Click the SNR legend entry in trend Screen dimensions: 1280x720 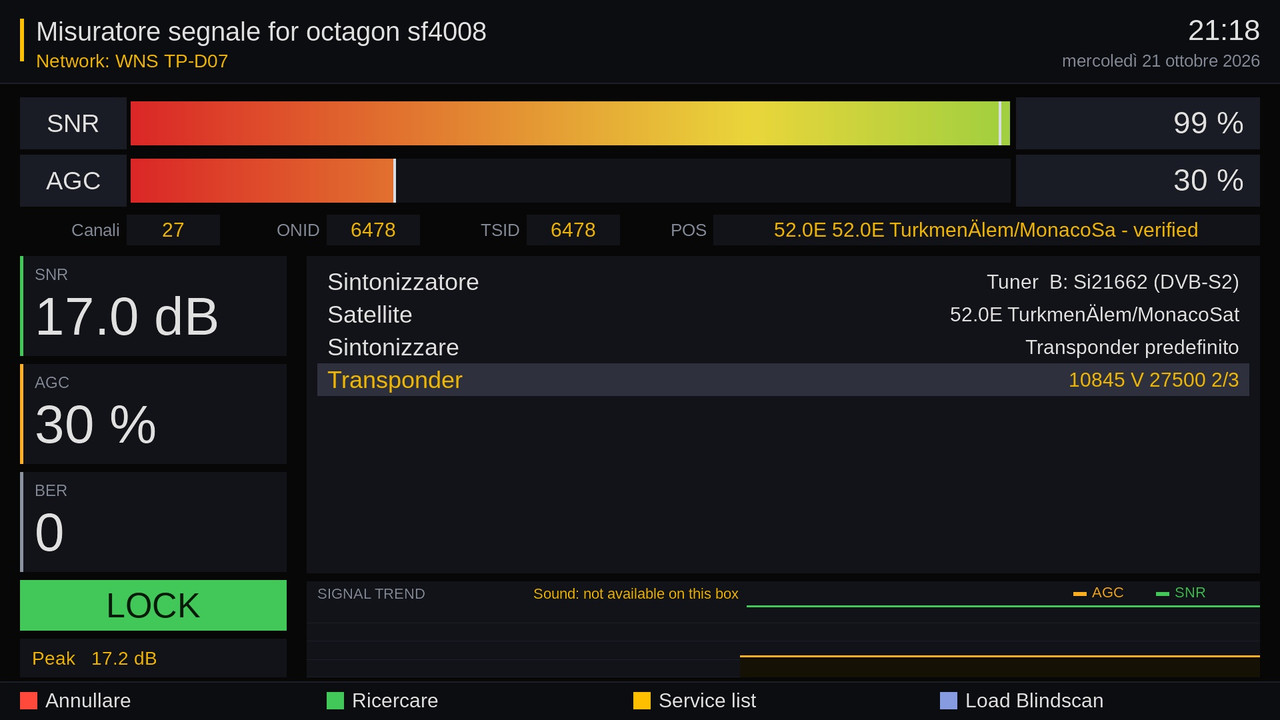[x=1181, y=593]
